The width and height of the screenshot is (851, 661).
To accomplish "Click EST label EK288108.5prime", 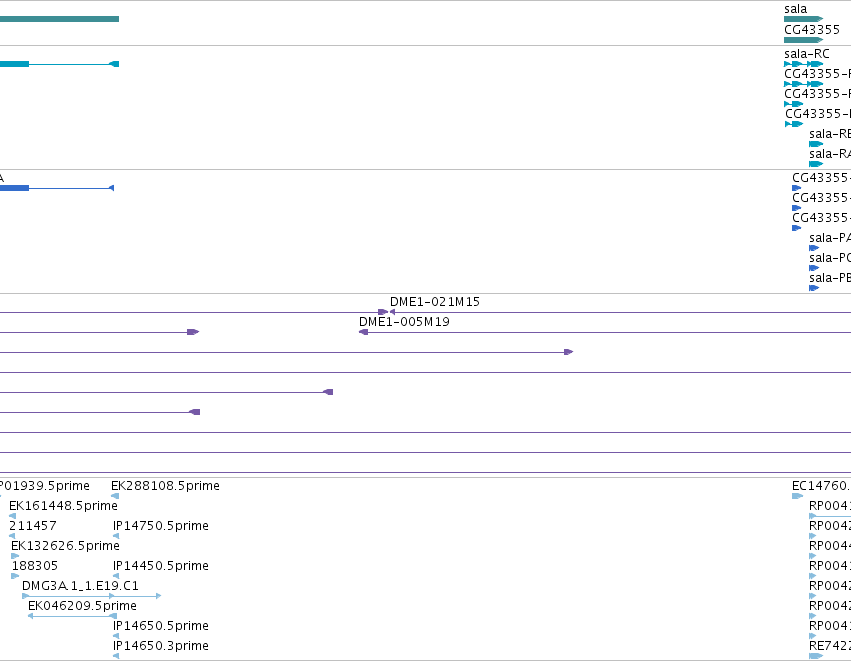I will point(165,486).
